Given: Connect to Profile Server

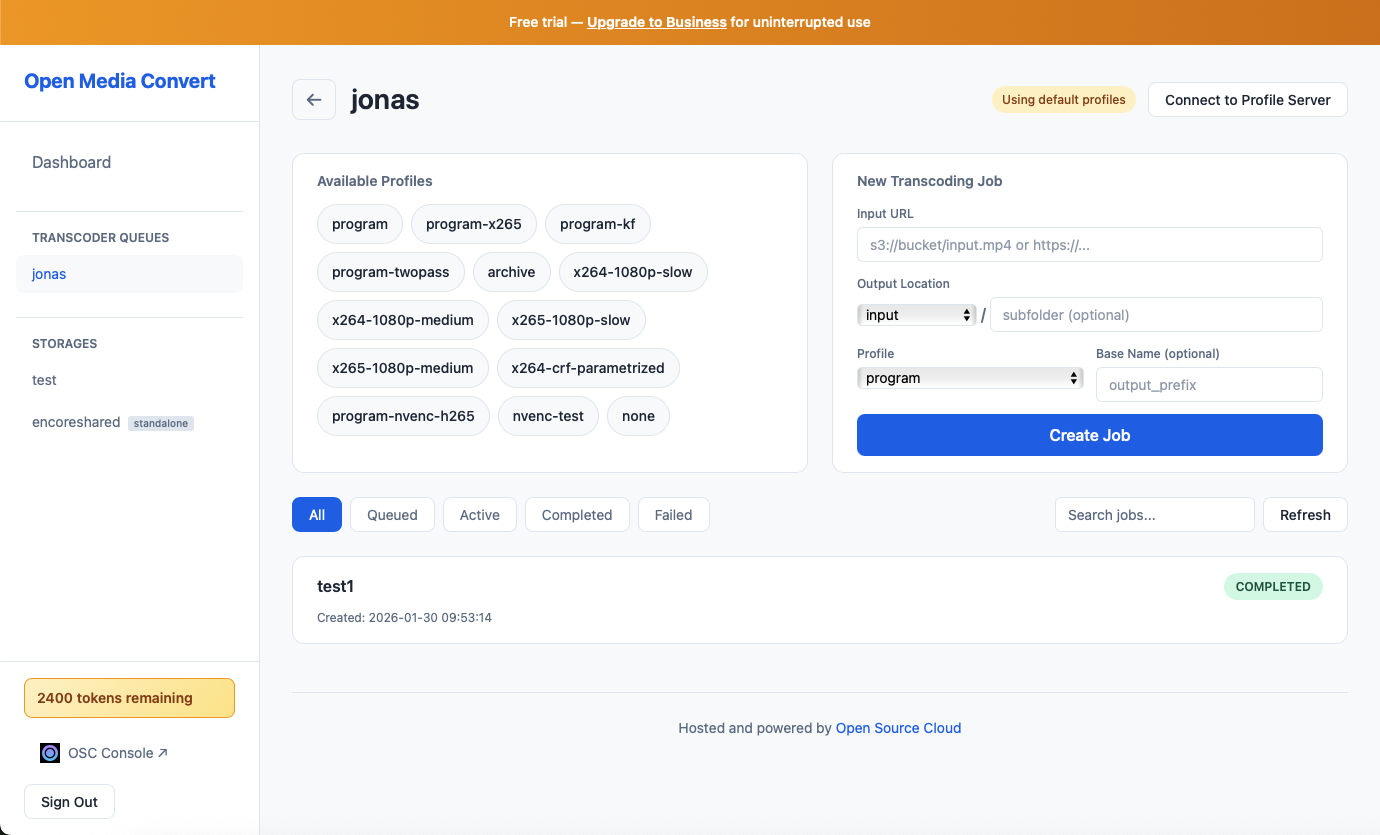Looking at the screenshot, I should (1247, 99).
